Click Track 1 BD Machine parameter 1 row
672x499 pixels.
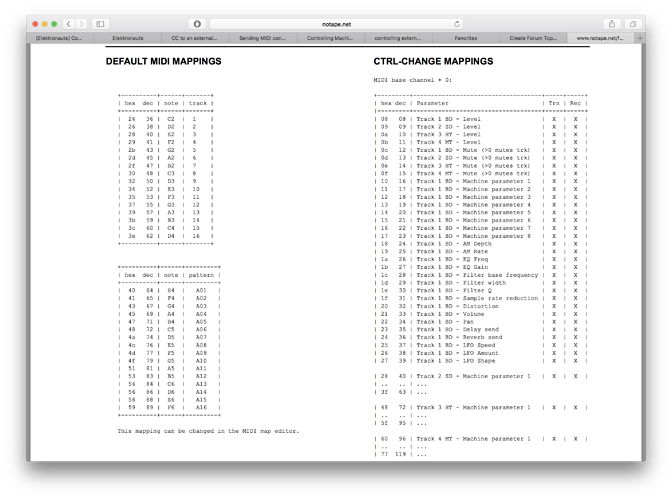pyautogui.click(x=481, y=181)
